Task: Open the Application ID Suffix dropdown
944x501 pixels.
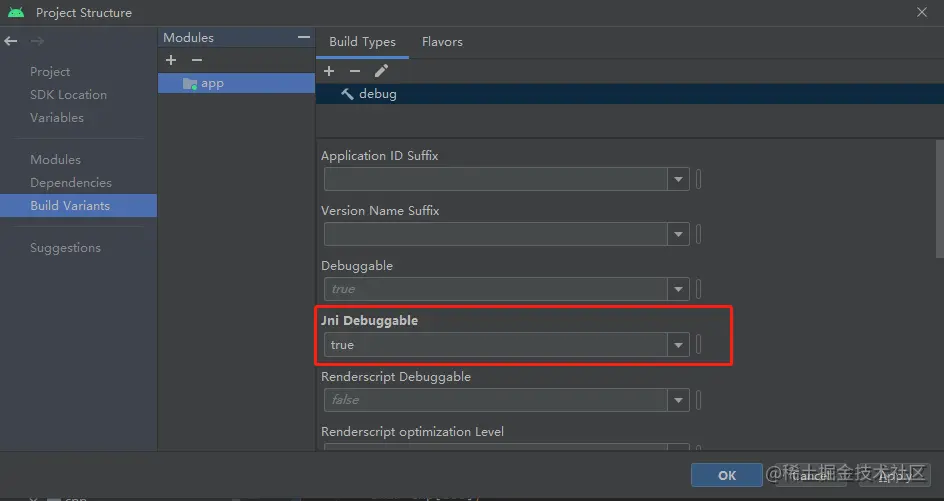Action: tap(679, 179)
